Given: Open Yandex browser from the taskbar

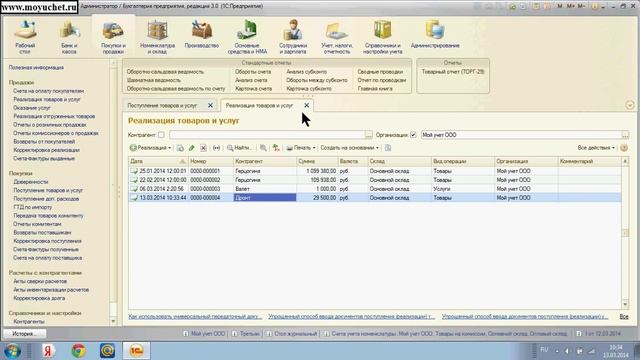Looking at the screenshot, I should point(47,351).
